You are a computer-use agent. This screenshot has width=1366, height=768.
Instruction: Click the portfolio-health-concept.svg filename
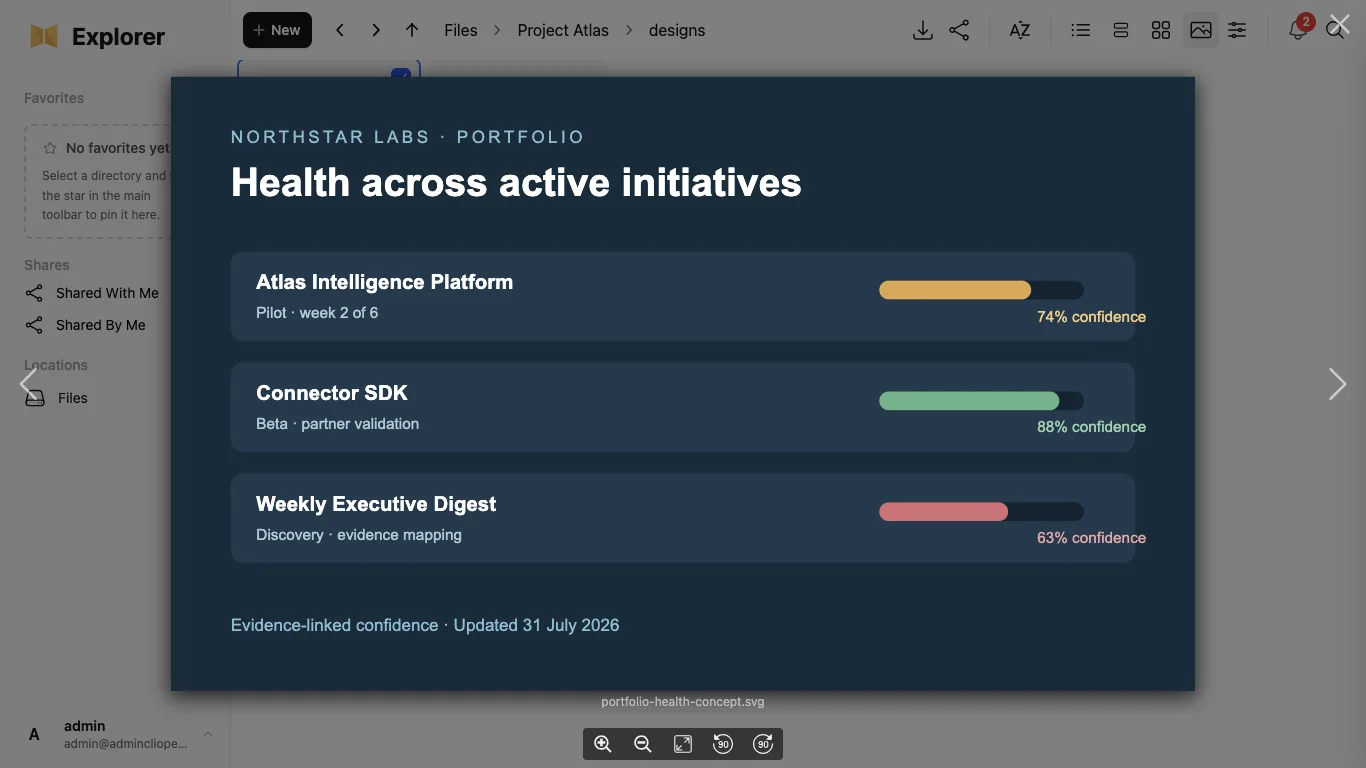[683, 702]
